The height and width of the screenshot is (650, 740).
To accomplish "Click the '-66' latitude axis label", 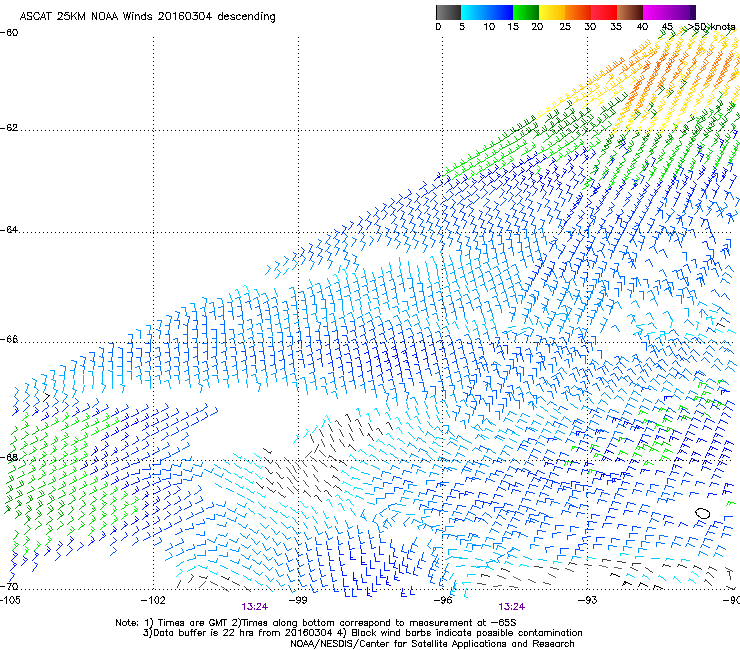I will point(9,339).
